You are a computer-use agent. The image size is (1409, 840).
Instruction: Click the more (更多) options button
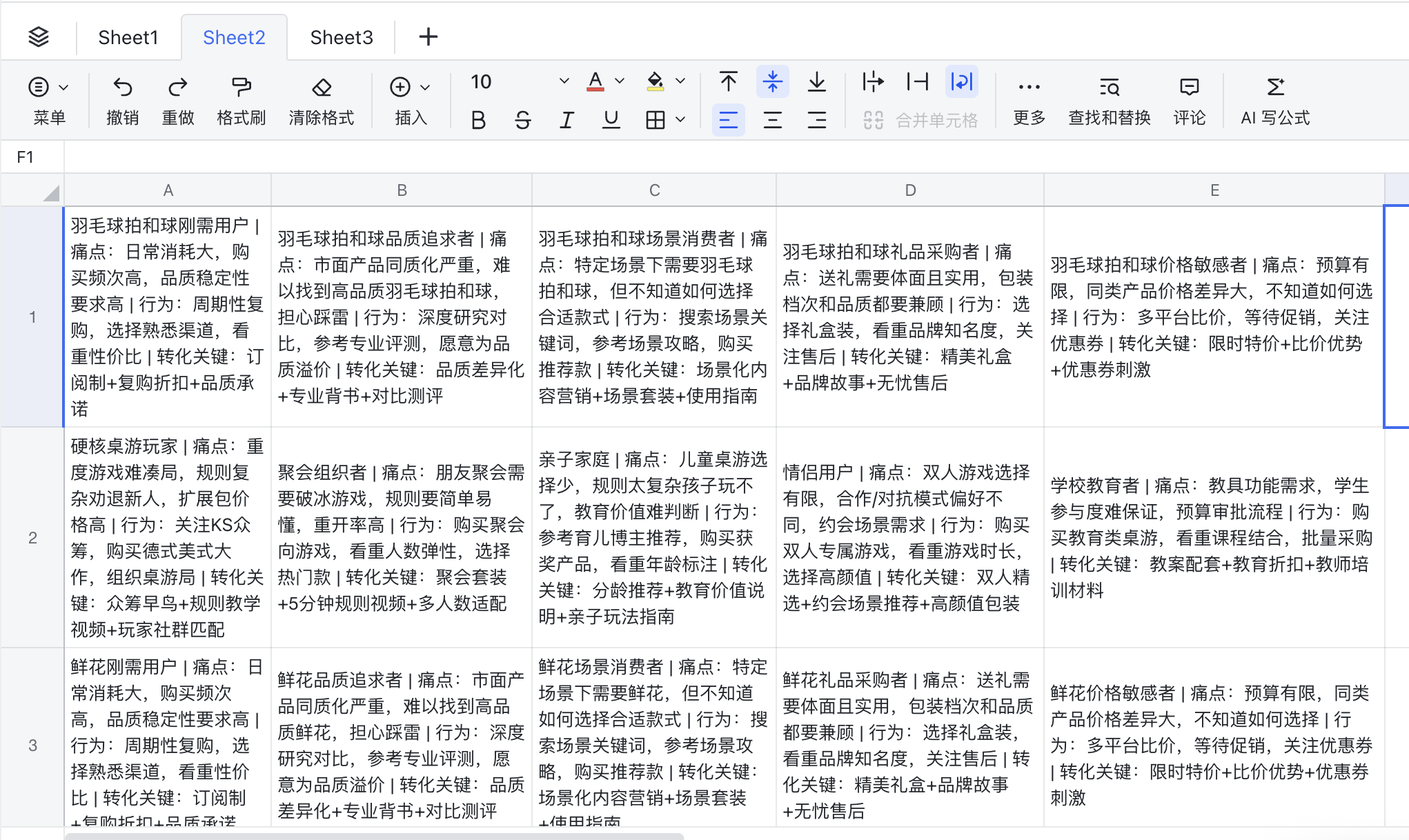pos(1029,87)
